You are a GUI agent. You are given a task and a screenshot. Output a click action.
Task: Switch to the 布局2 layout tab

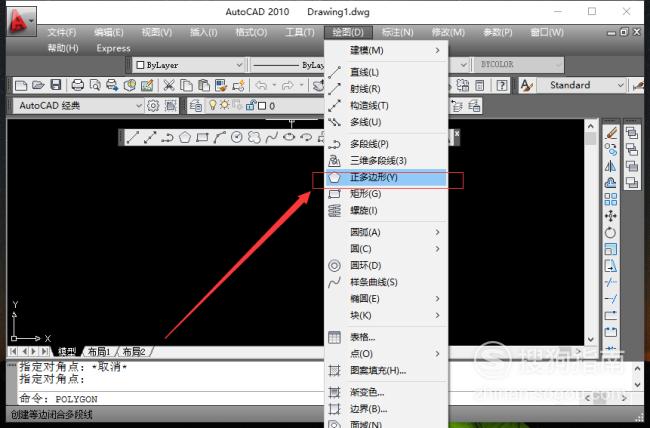[134, 352]
